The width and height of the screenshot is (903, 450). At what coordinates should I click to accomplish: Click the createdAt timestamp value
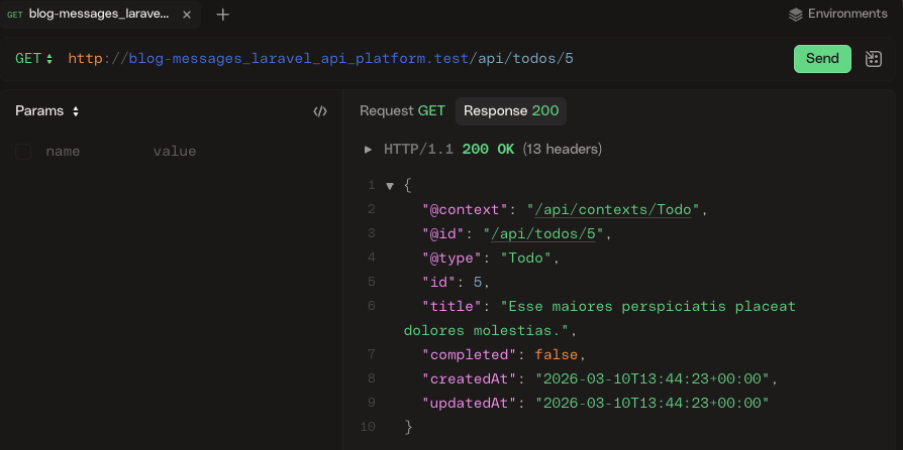(652, 379)
